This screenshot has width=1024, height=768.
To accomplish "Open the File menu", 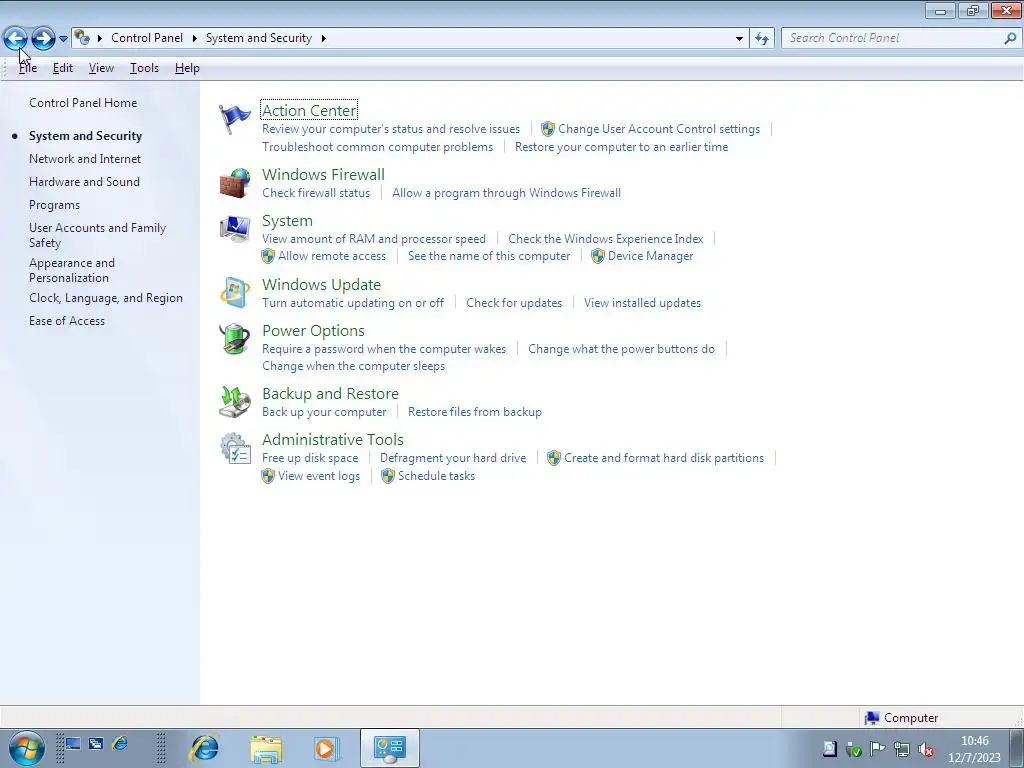I will click(x=27, y=68).
